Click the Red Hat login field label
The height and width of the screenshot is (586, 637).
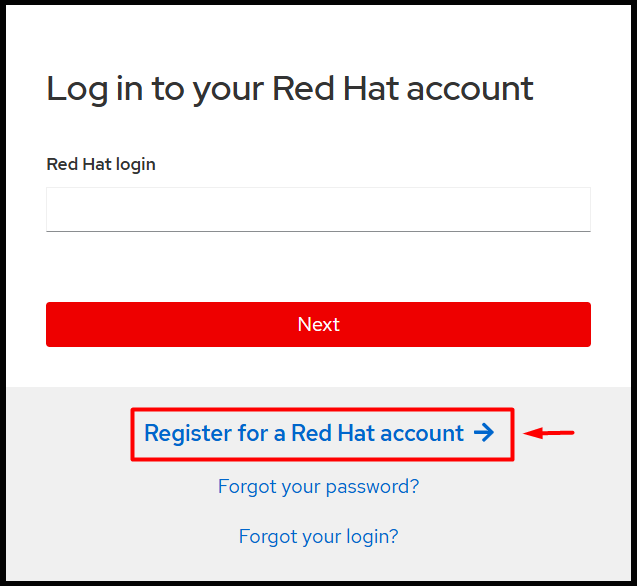pyautogui.click(x=101, y=164)
